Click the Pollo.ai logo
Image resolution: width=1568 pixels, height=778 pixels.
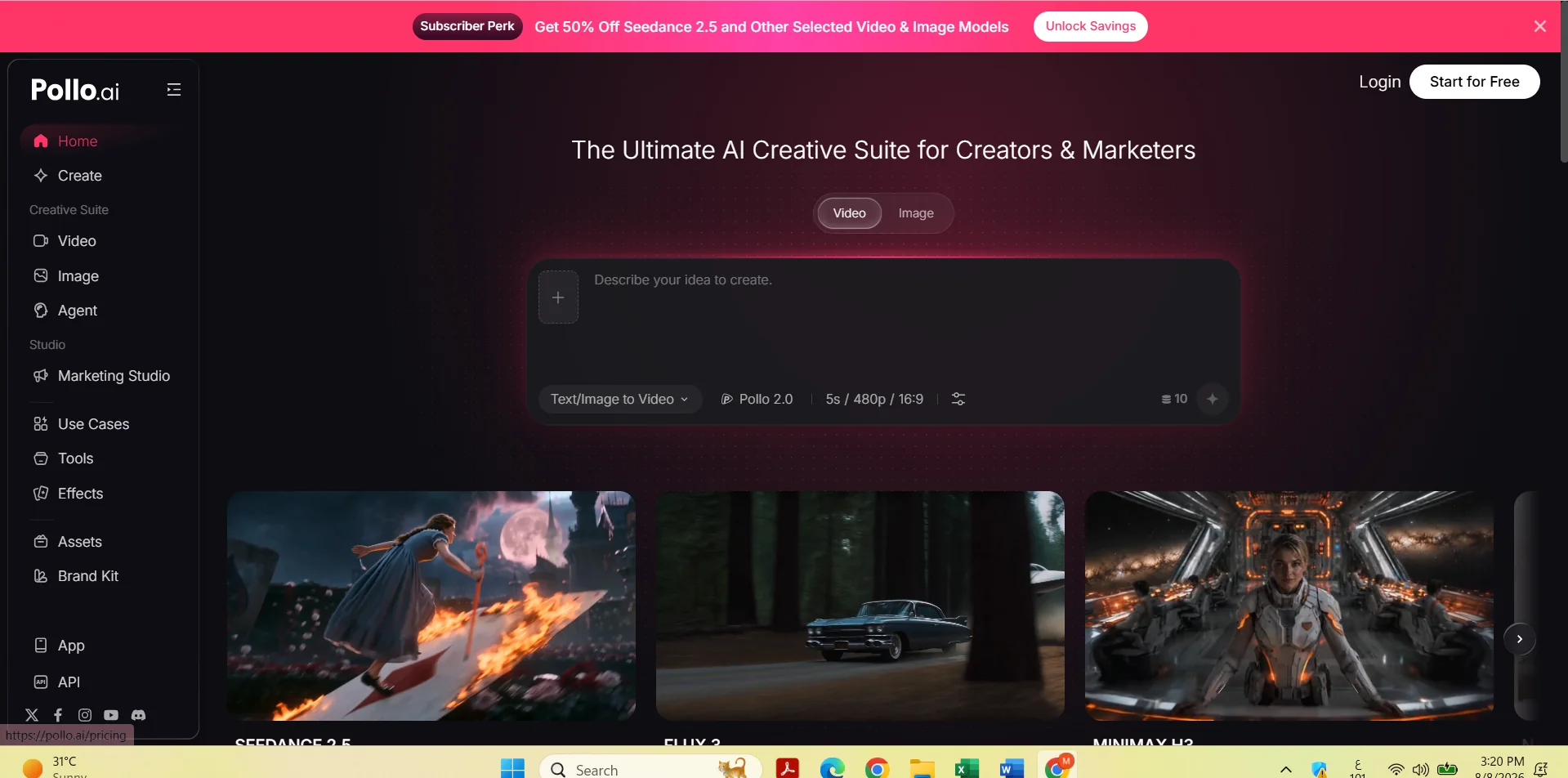click(75, 90)
